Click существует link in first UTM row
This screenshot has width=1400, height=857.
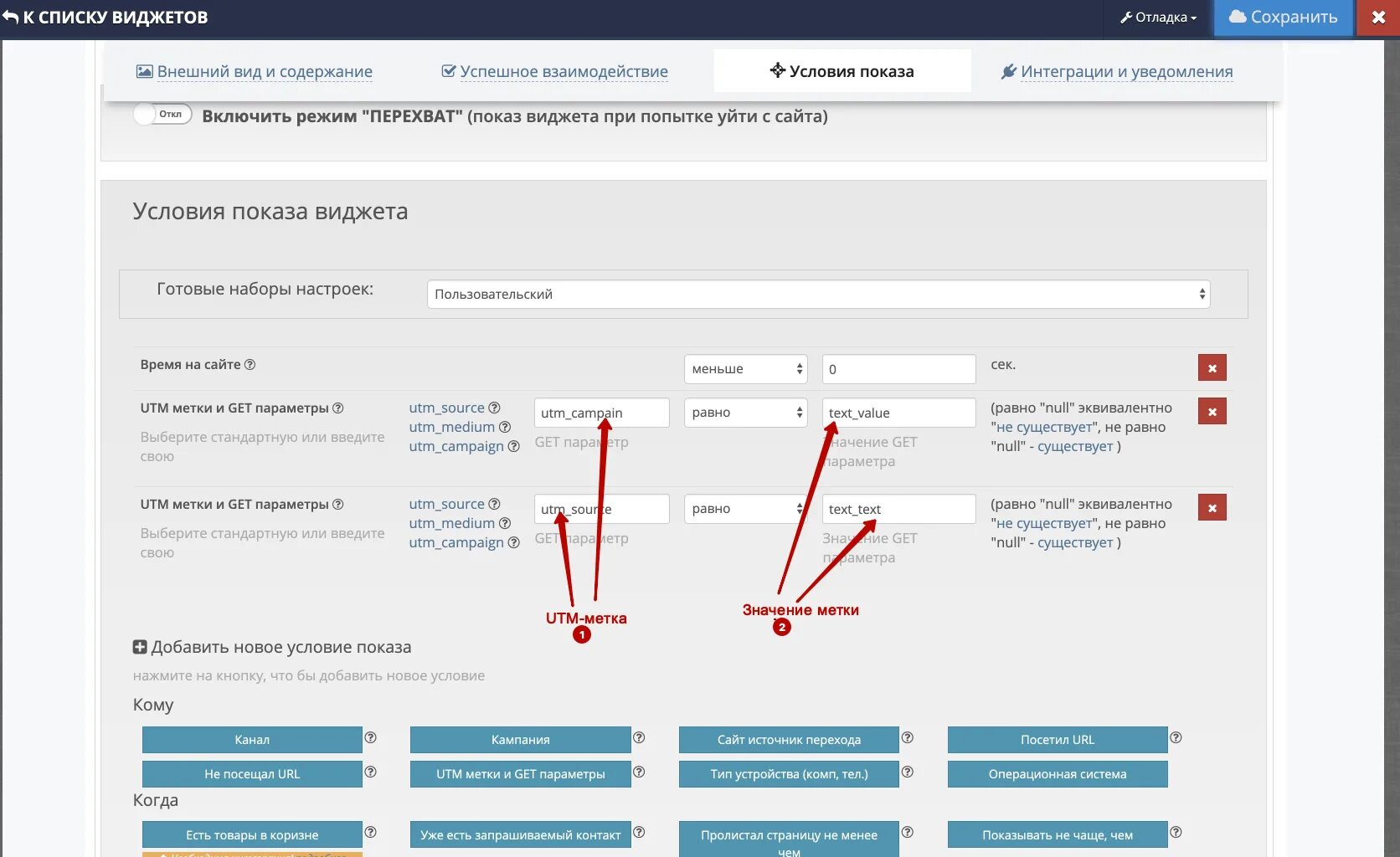[1075, 446]
